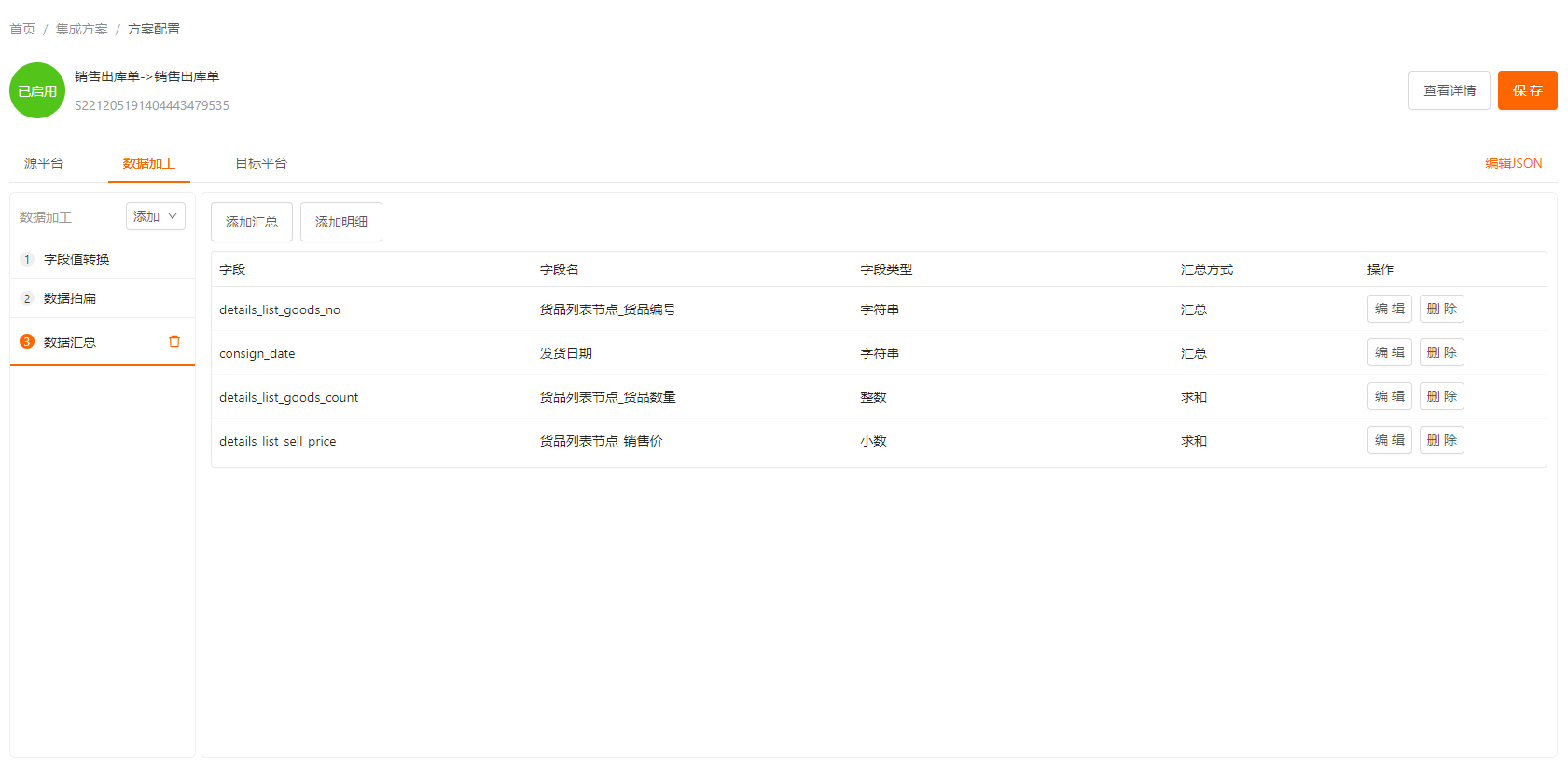The image size is (1568, 770).
Task: Open 查看详情 for this scheme
Action: [1449, 90]
